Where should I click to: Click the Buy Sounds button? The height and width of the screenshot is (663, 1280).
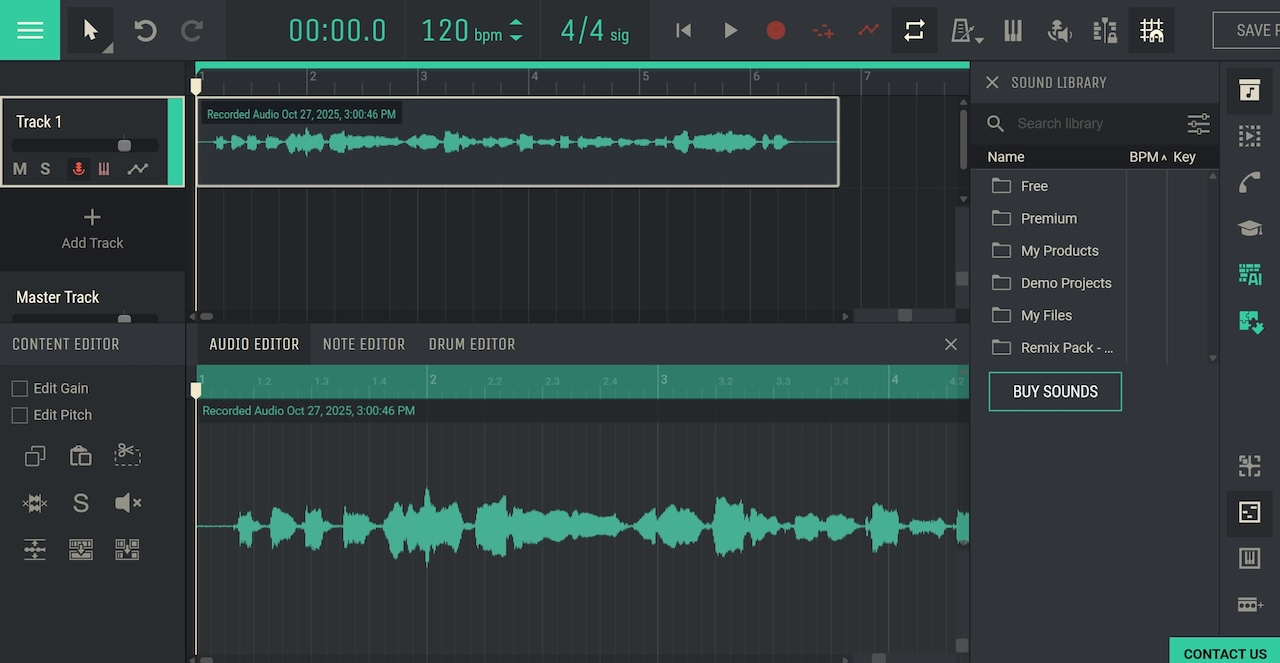click(1055, 392)
